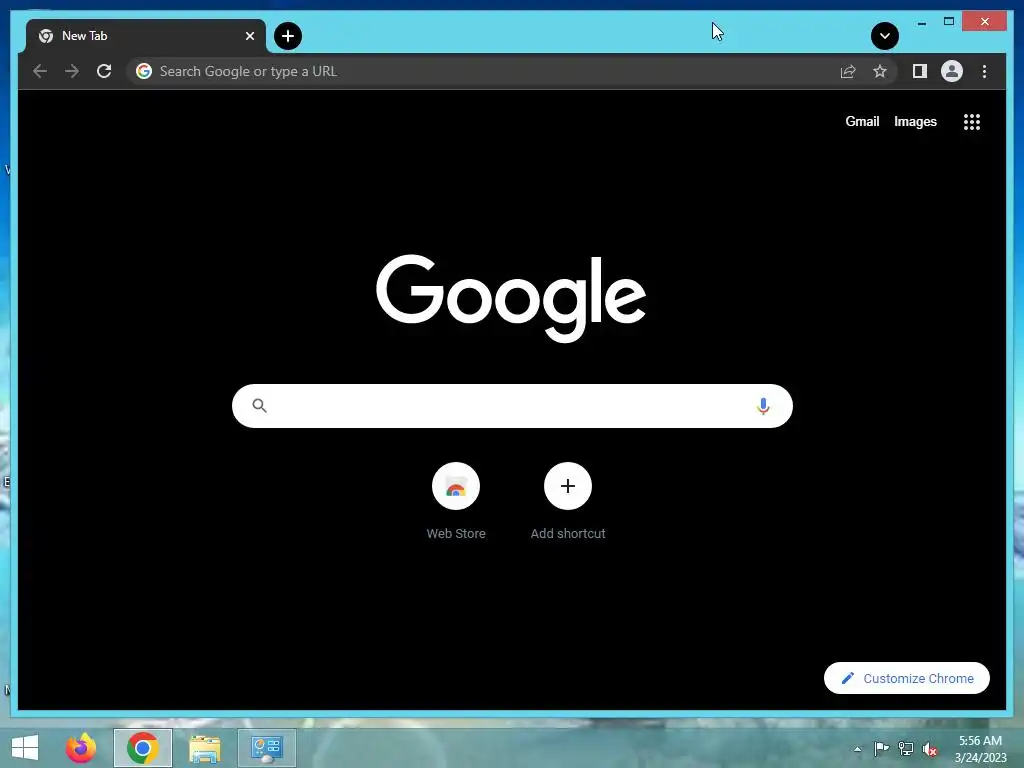Select the New Tab tab
The image size is (1024, 768).
(145, 36)
